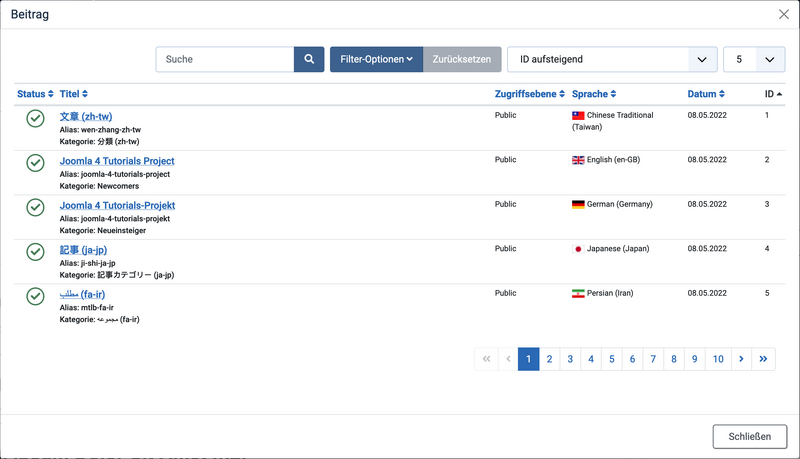Screen dimensions: 800x459
Task: Select article 記事 (ja-jp)
Action: point(83,250)
